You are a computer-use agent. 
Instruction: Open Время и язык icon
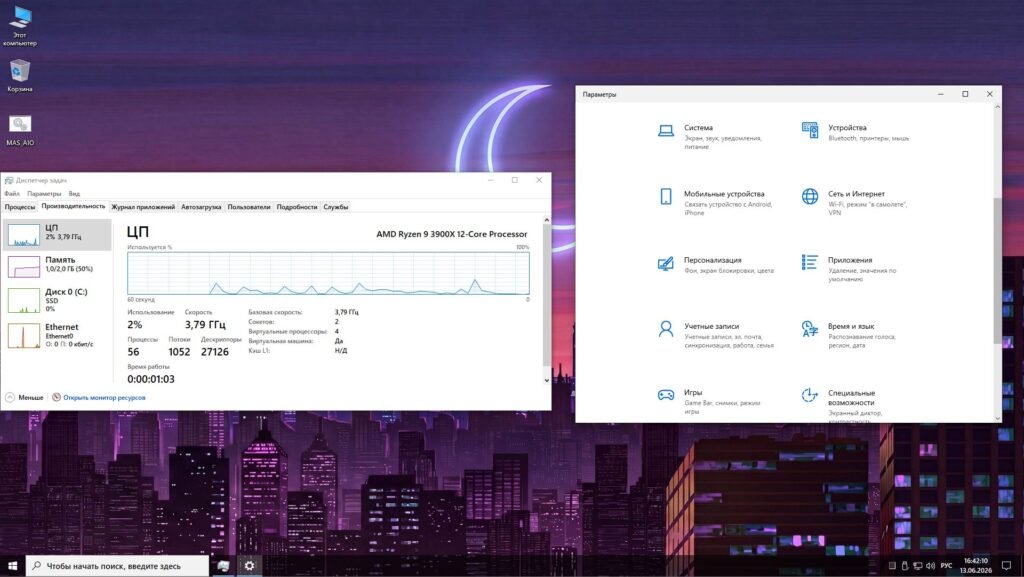[810, 329]
